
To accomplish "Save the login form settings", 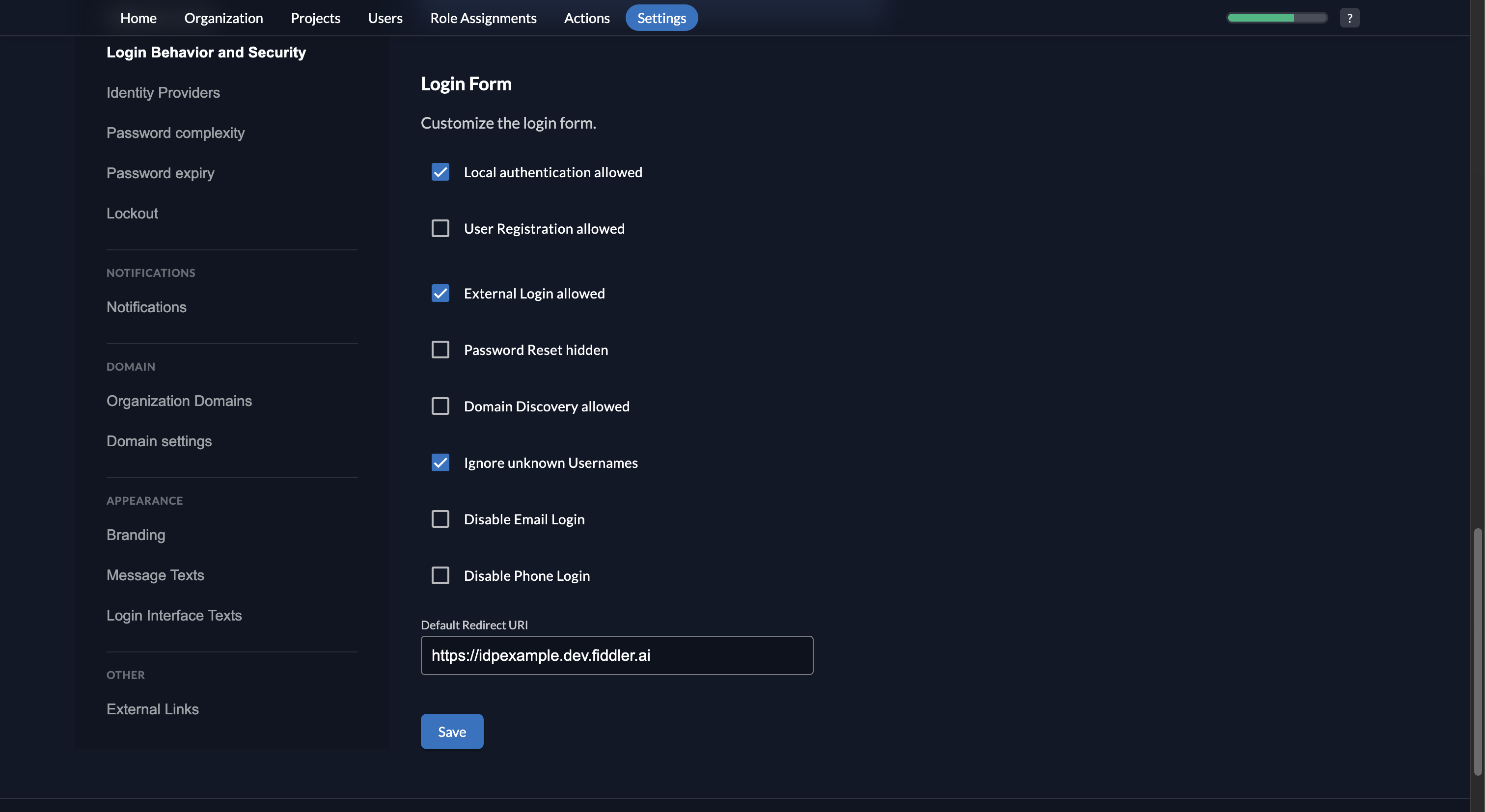I will click(452, 731).
